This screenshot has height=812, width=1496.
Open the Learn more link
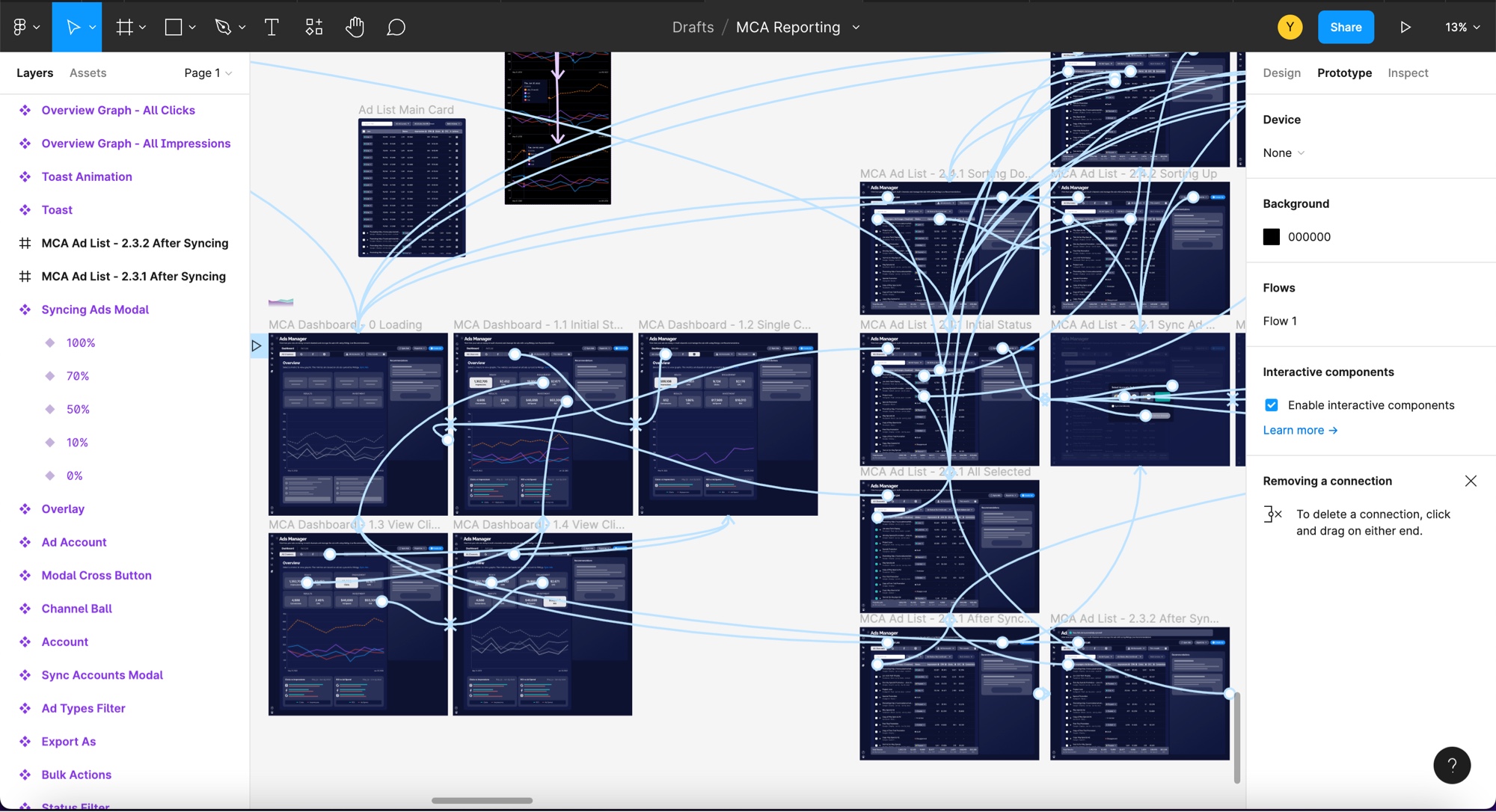[1300, 430]
